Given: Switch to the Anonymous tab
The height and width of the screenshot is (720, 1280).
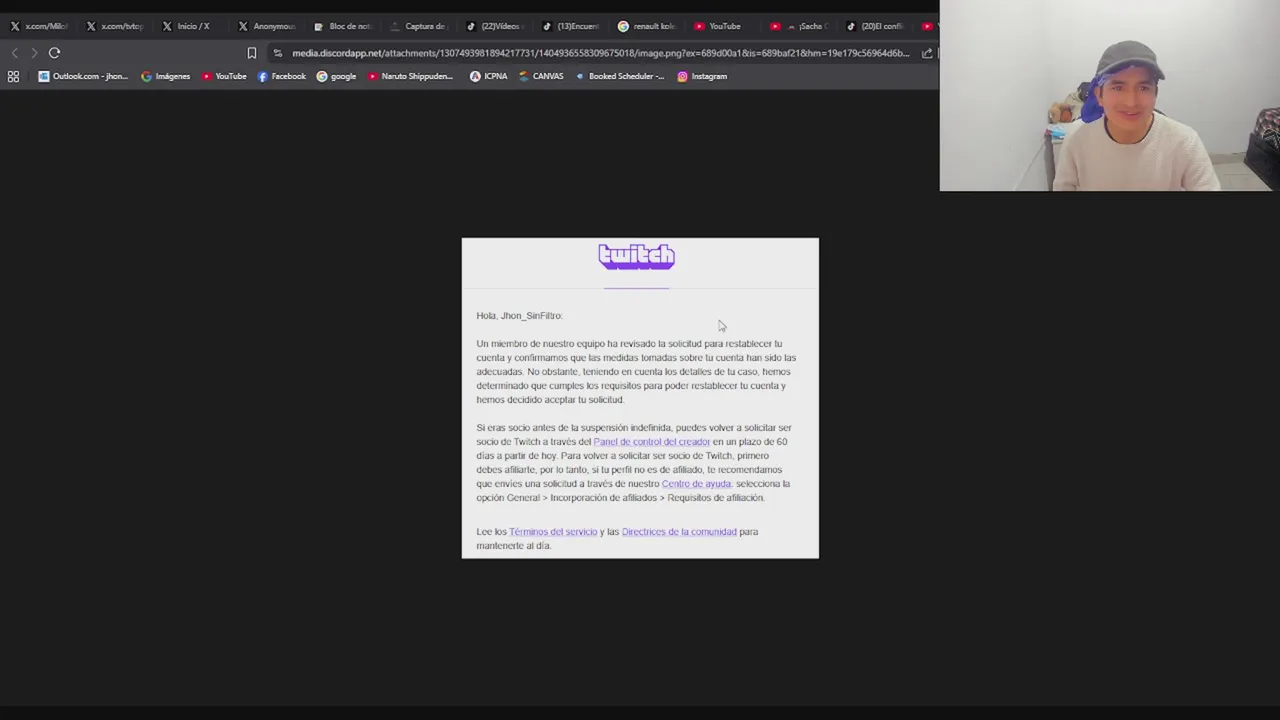Looking at the screenshot, I should click(266, 26).
